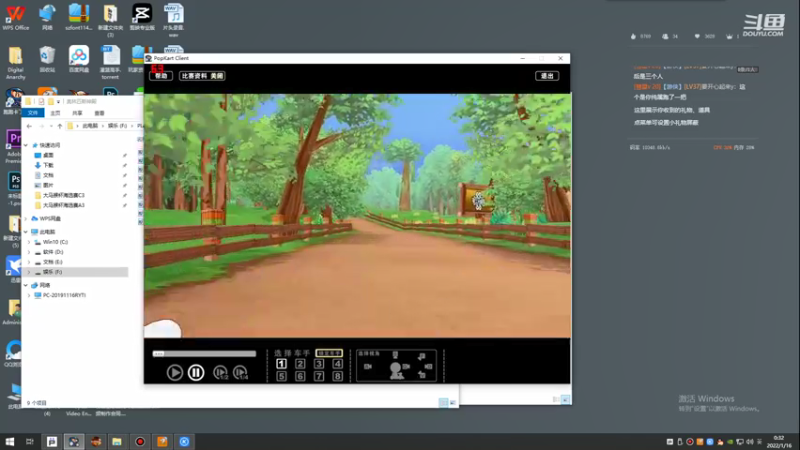The width and height of the screenshot is (800, 450).
Task: Select the racer figure in view panel
Action: 395,371
